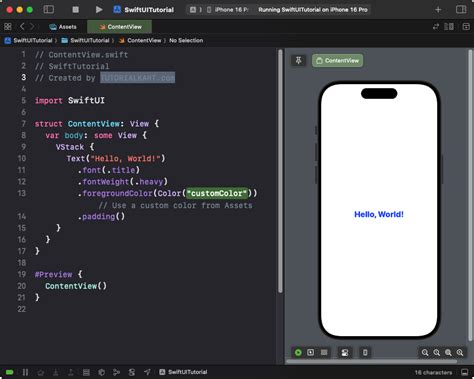Click the code review arrows icon
Screen dimensions: 474x379
pyautogui.click(x=436, y=27)
